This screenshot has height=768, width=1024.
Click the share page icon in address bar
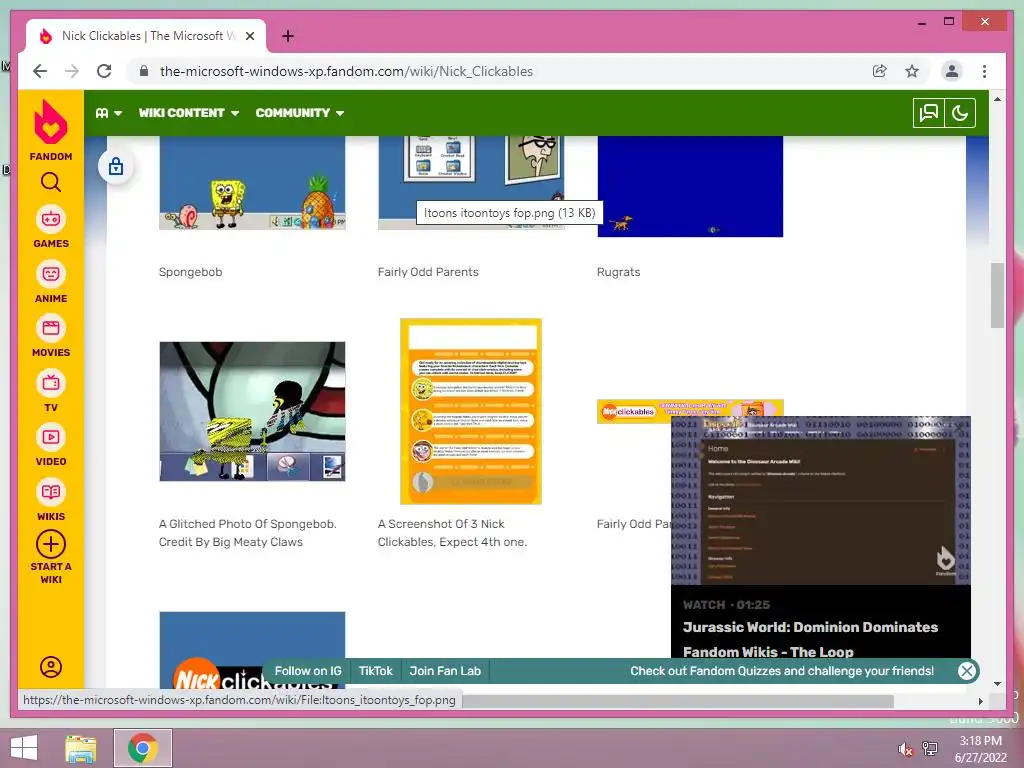(x=880, y=71)
